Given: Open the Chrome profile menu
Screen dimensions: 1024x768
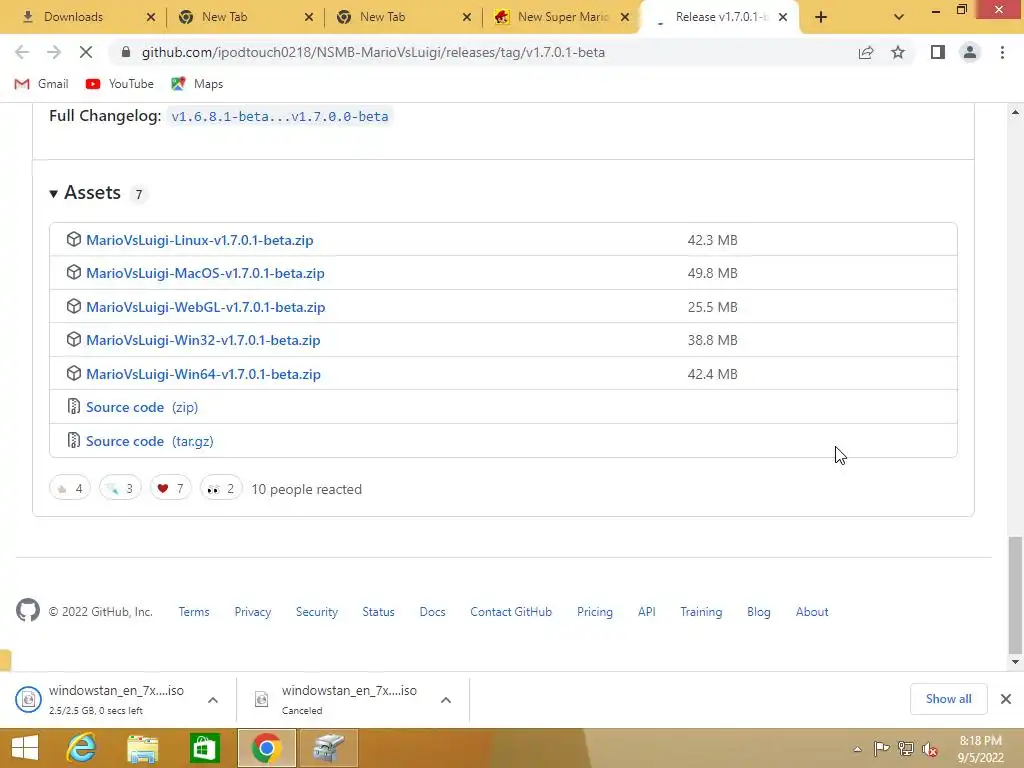Looking at the screenshot, I should click(x=970, y=52).
